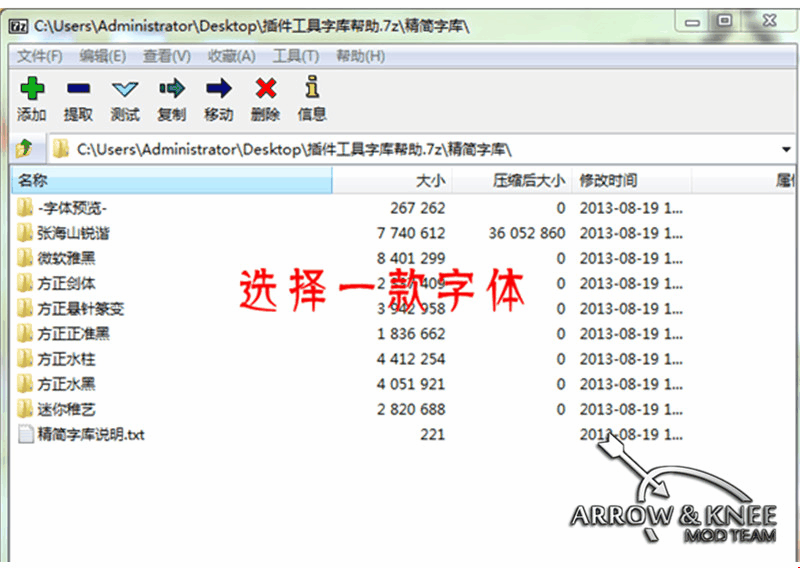Click the Copy (复制) toolbar arrow
The height and width of the screenshot is (568, 800).
coord(172,89)
